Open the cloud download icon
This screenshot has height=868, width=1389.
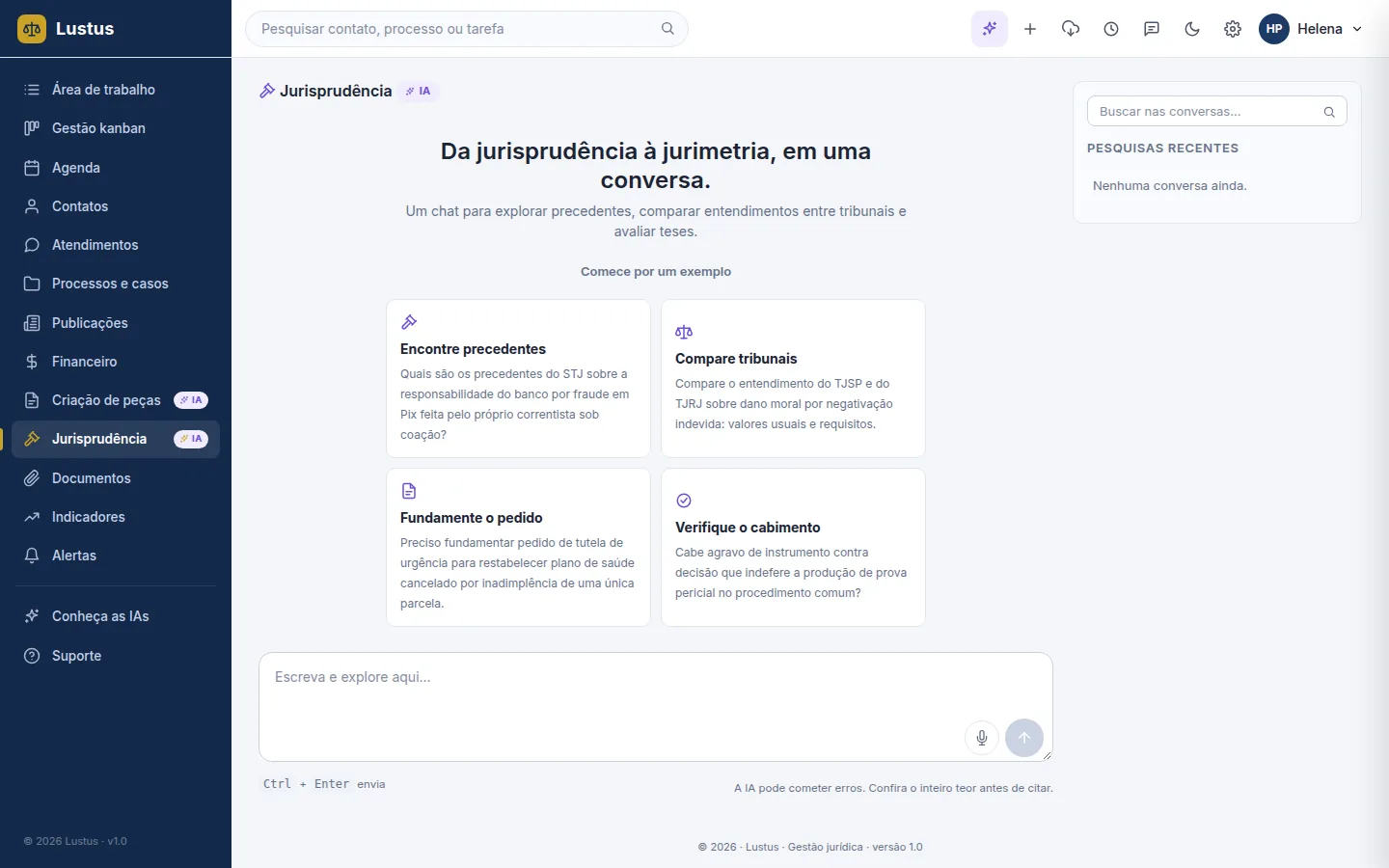point(1071,29)
